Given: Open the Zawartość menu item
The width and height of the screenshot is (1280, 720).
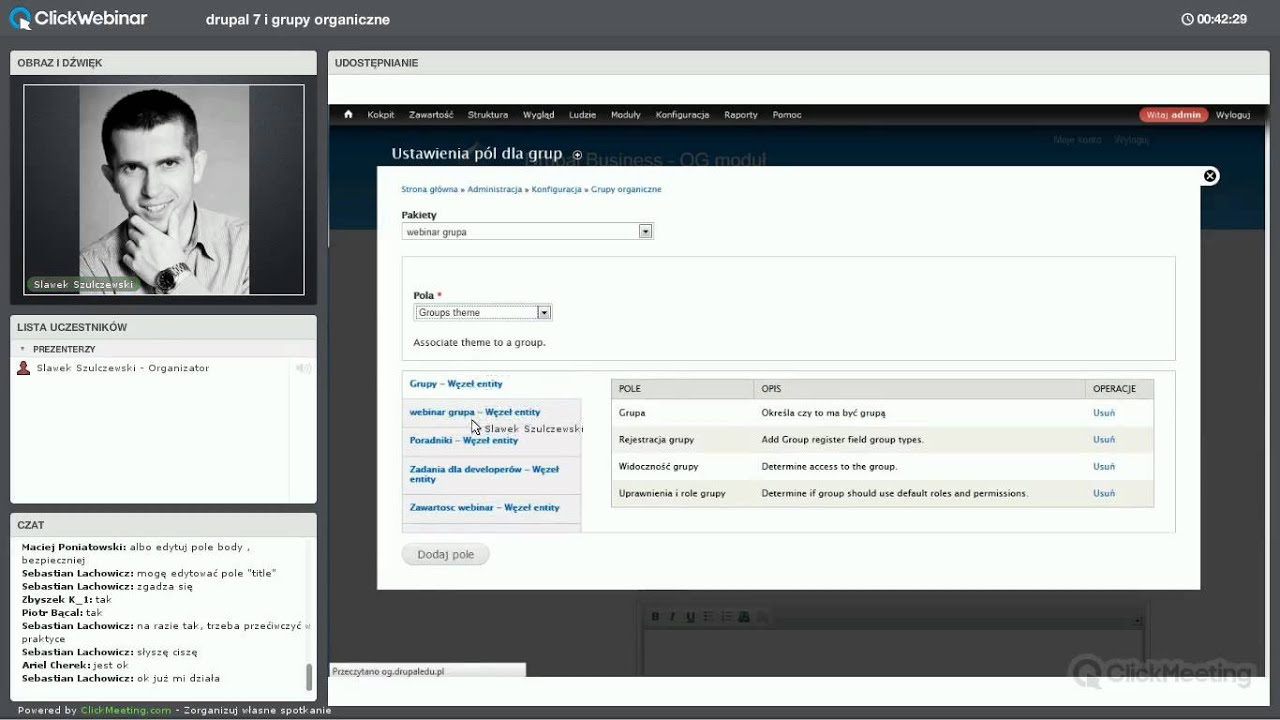Looking at the screenshot, I should point(431,115).
